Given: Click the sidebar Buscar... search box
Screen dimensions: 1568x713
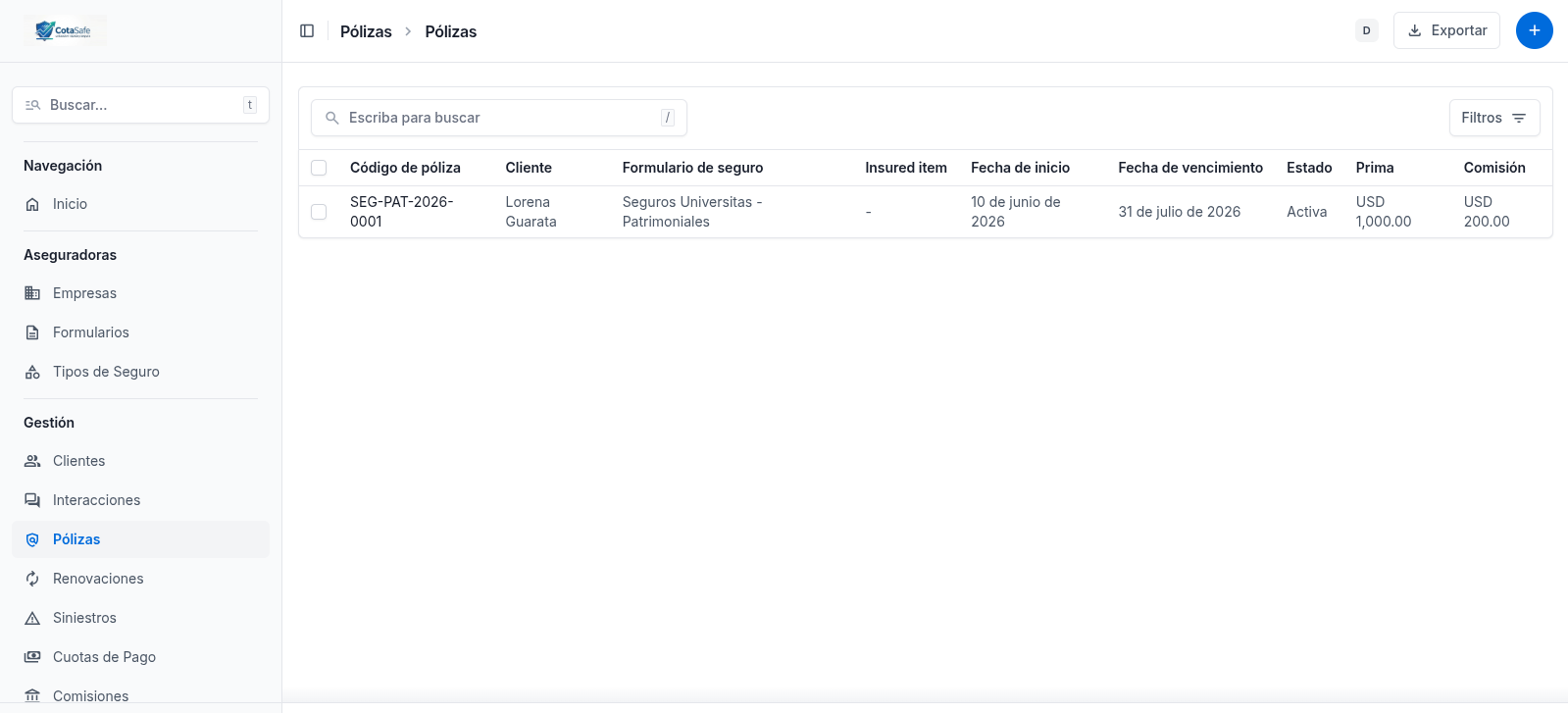Looking at the screenshot, I should click(140, 105).
